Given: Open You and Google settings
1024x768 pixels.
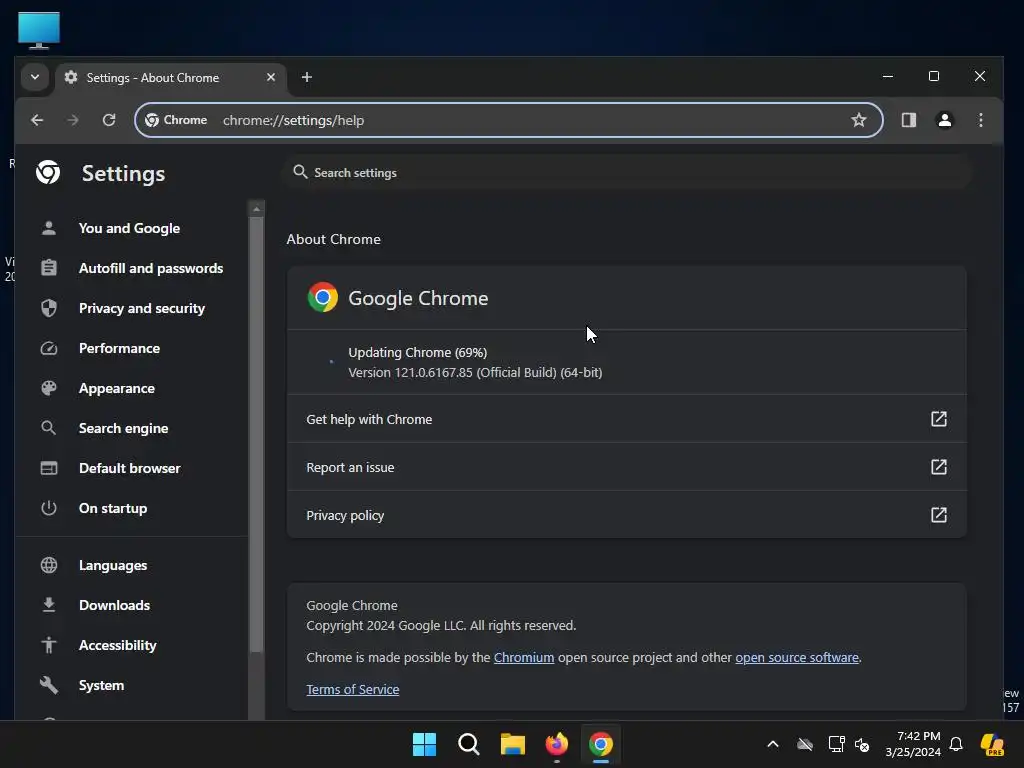Looking at the screenshot, I should tap(129, 229).
